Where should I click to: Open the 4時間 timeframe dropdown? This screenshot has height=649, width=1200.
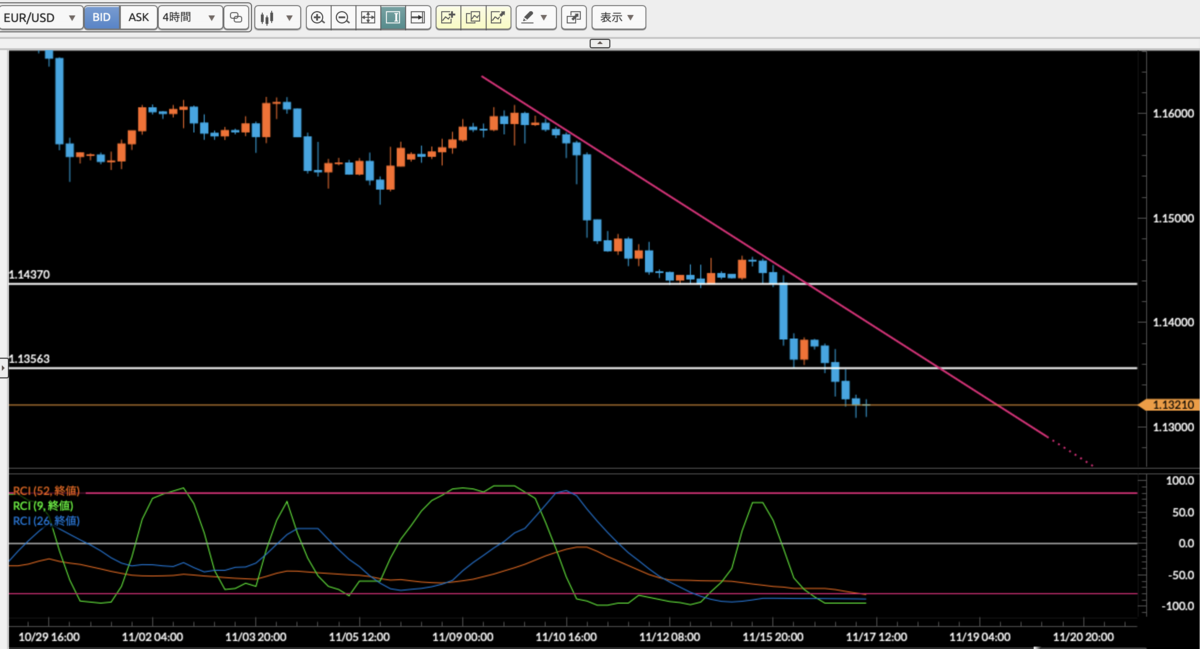click(x=189, y=17)
